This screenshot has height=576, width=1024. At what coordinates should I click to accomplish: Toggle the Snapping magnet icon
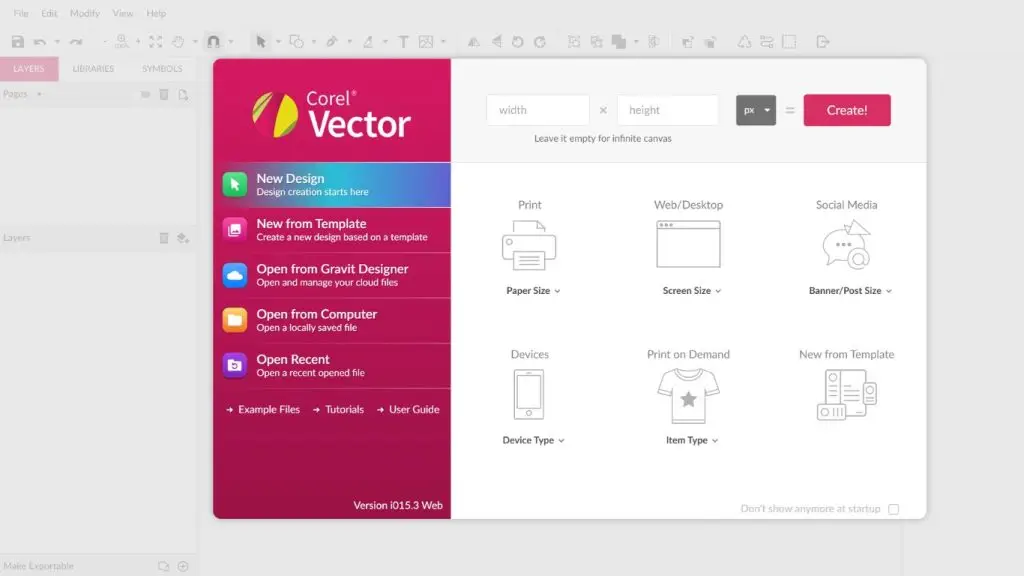tap(212, 42)
